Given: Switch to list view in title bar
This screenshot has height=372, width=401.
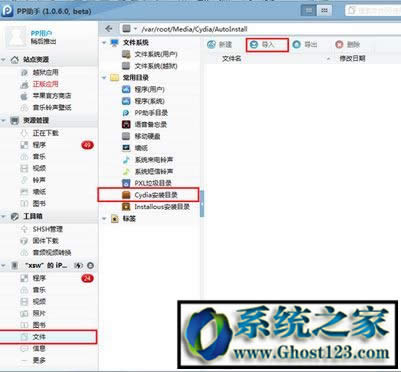Looking at the screenshot, I should click(x=308, y=11).
